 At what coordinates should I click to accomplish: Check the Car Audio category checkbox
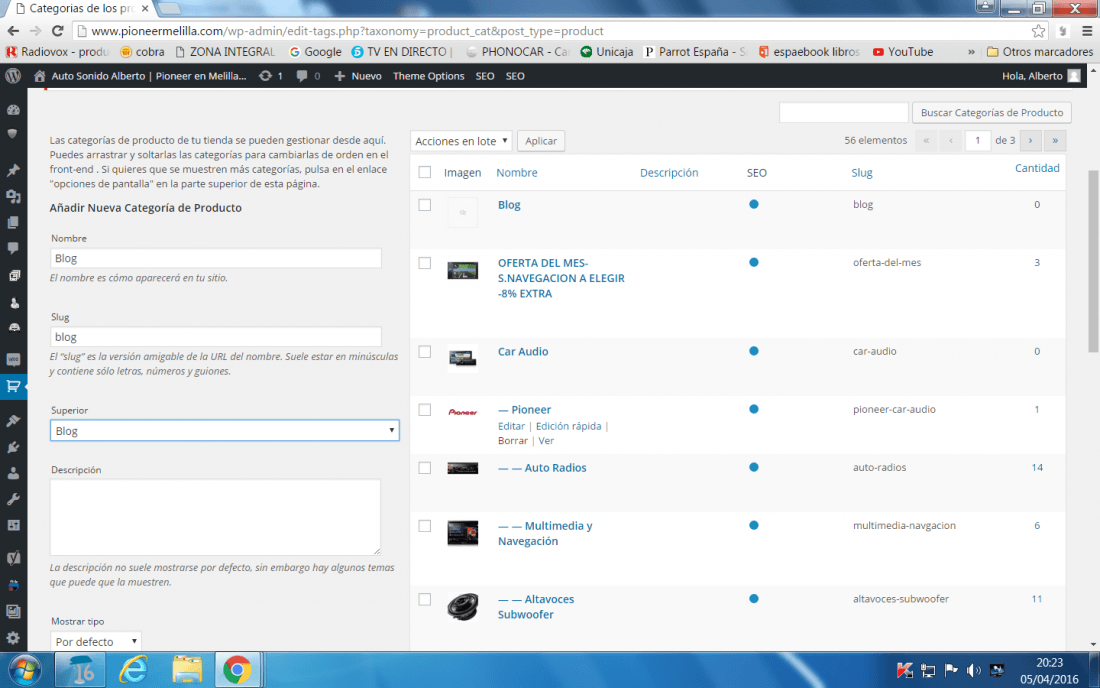pos(424,351)
